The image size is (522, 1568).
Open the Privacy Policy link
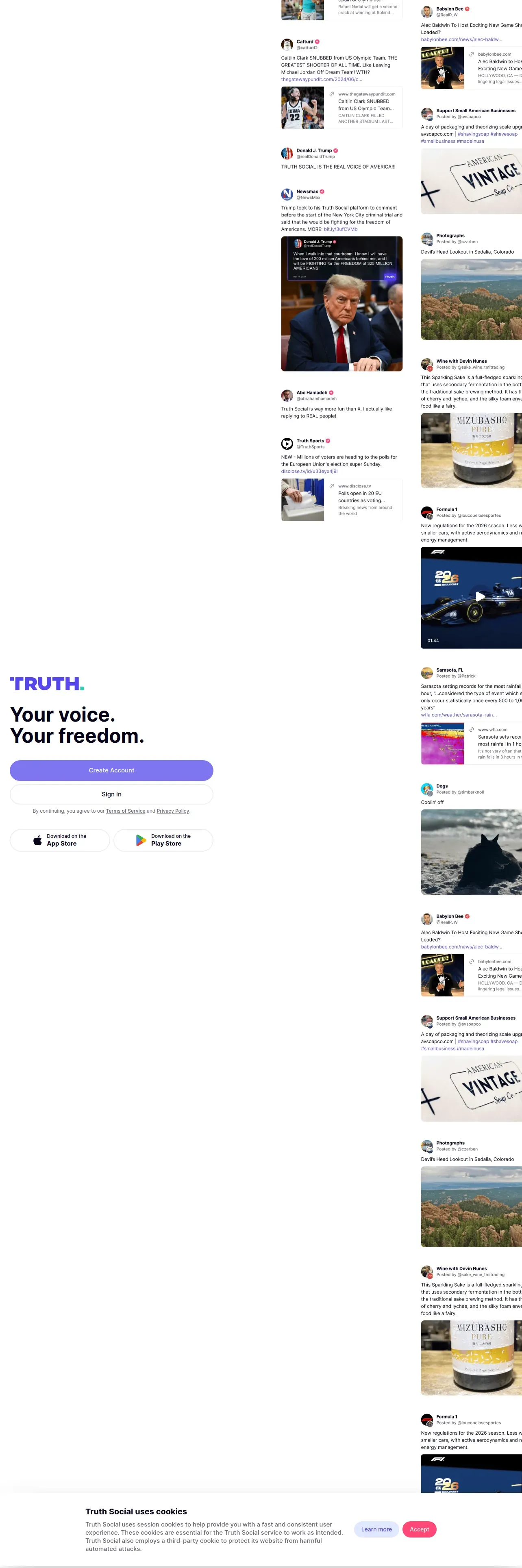pos(173,811)
